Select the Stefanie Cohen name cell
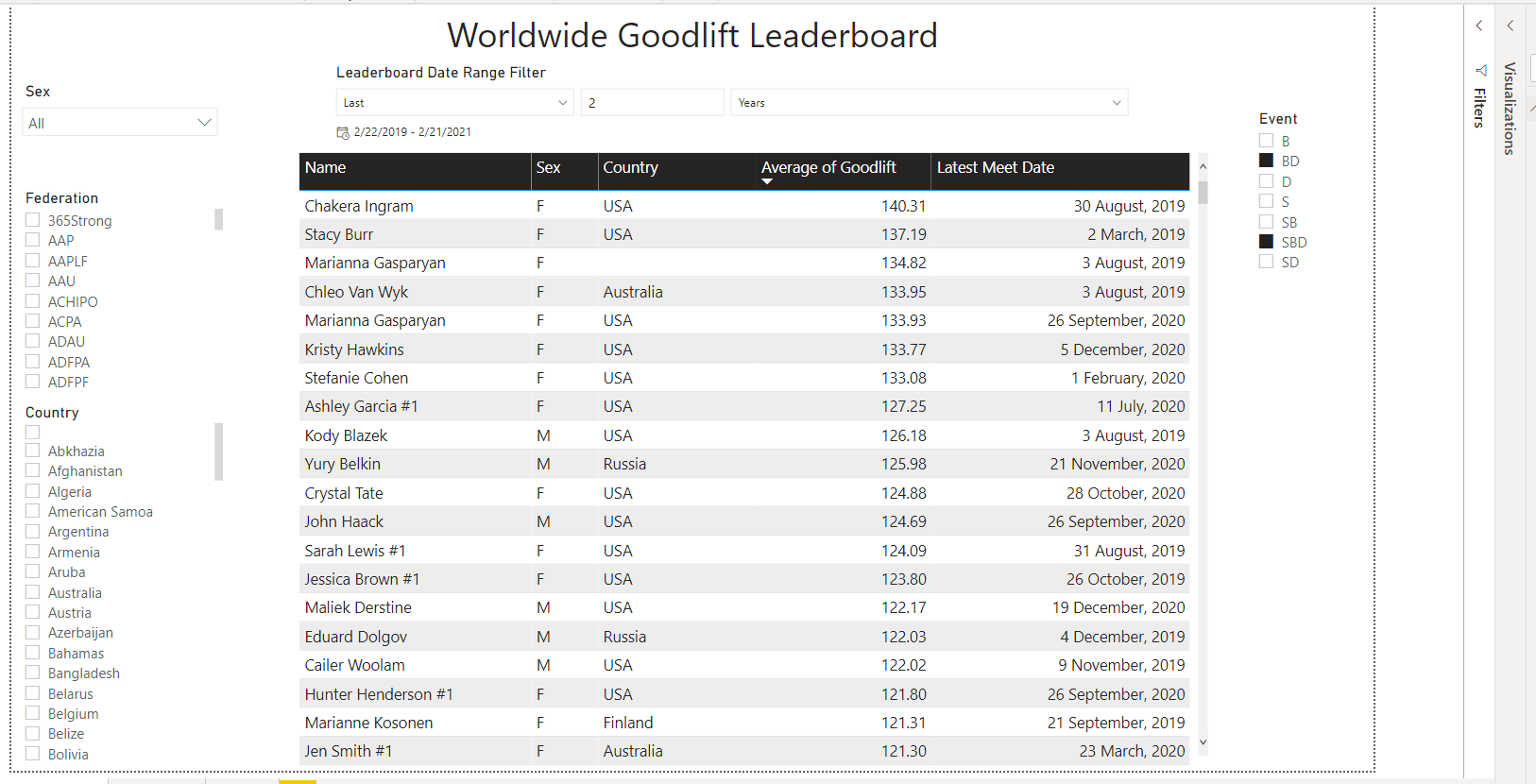The width and height of the screenshot is (1536, 784). coord(356,378)
